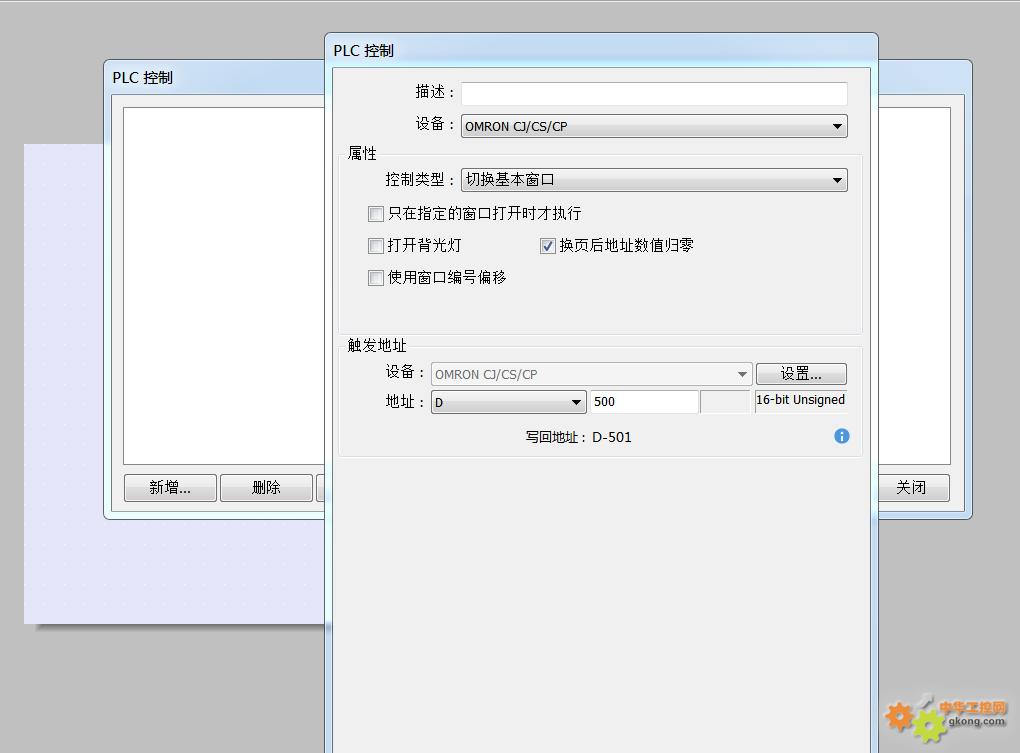Enable the 使用窗口编号偏移 checkbox
Viewport: 1020px width, 753px height.
click(x=376, y=278)
